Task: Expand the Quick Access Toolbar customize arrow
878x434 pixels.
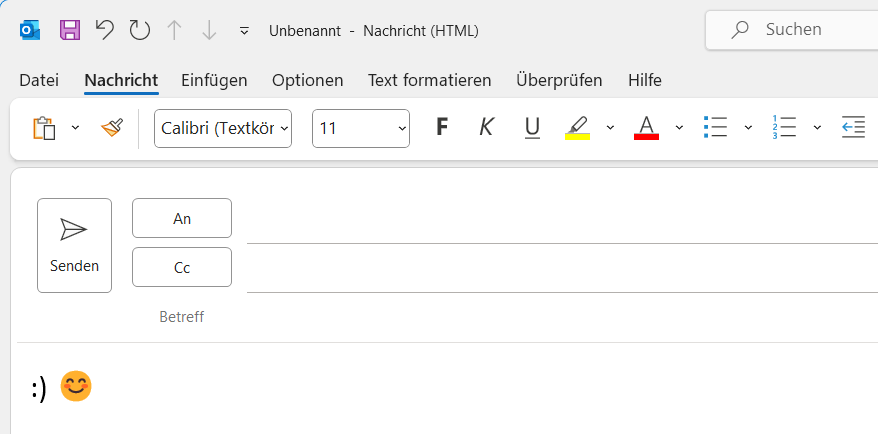Action: [244, 31]
